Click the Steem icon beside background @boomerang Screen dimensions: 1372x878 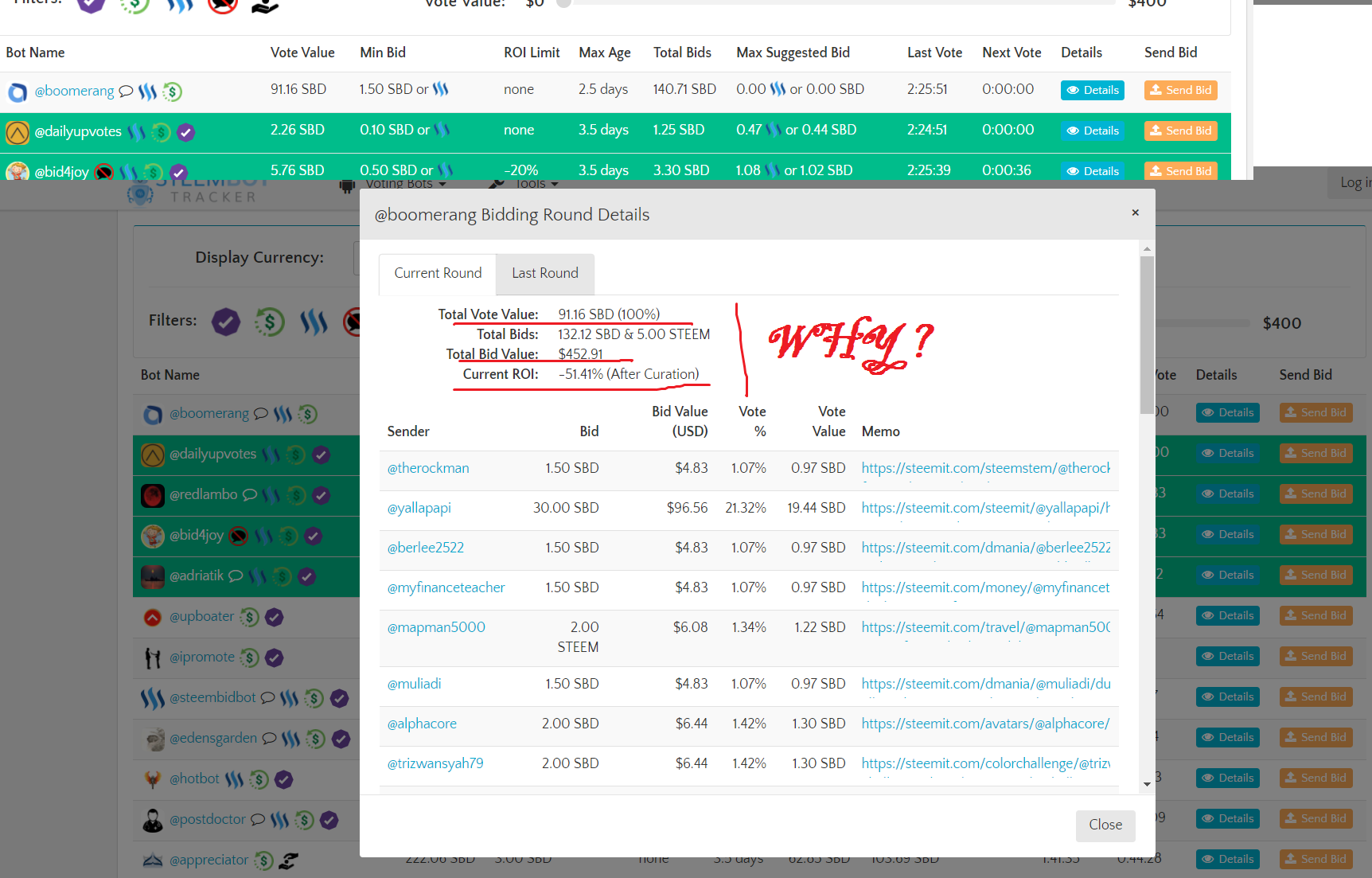point(283,414)
